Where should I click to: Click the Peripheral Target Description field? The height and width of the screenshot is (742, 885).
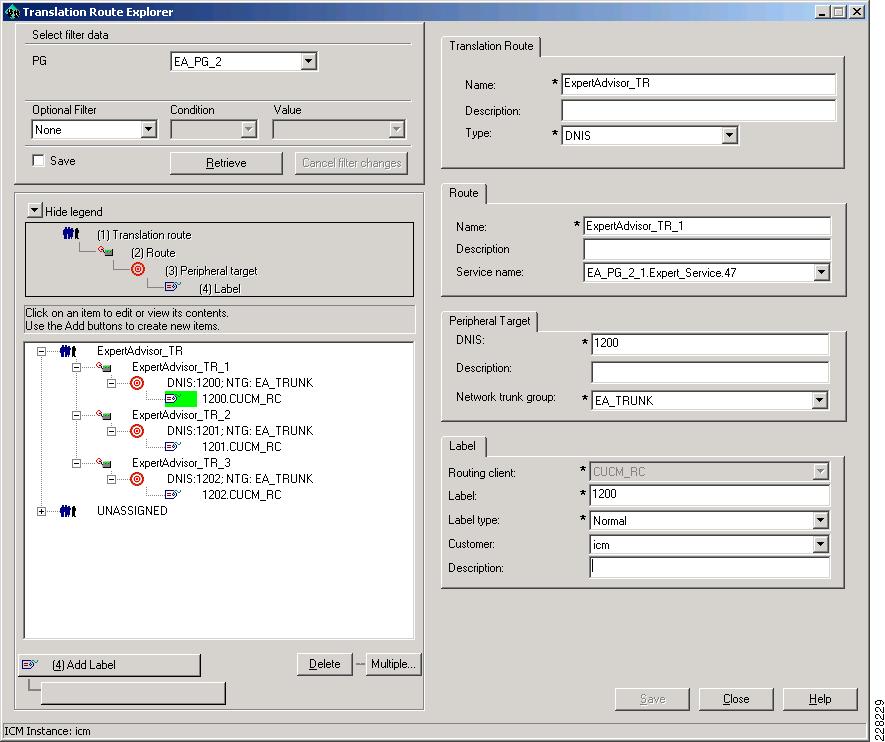click(710, 372)
